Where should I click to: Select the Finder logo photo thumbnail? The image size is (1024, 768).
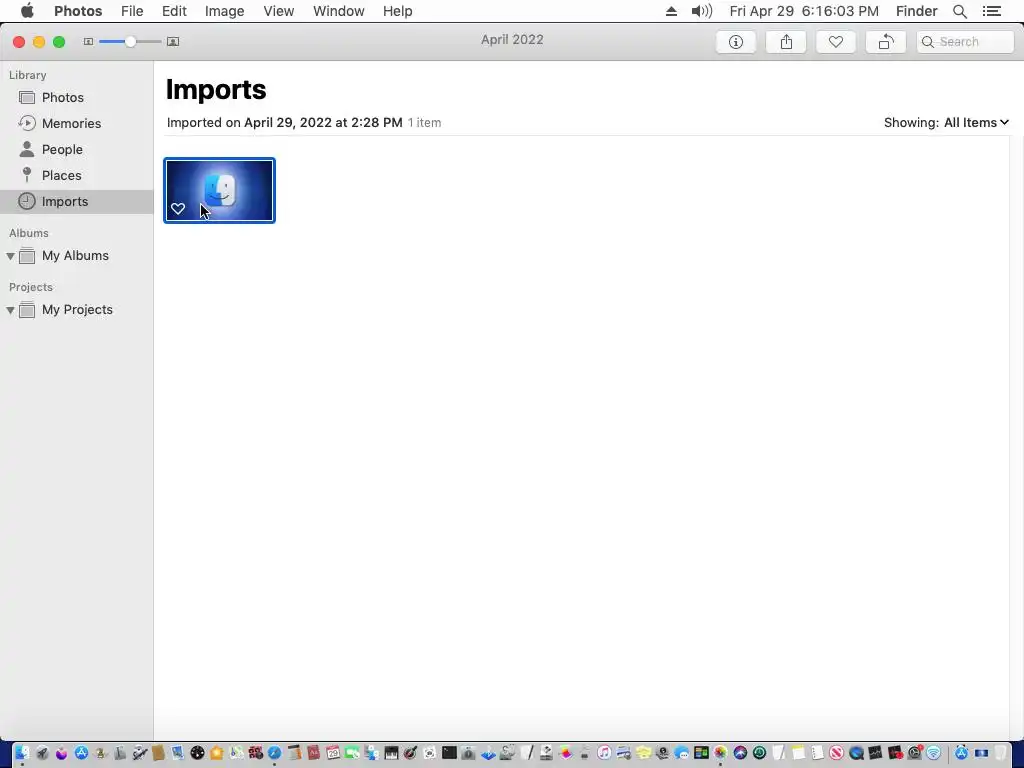(219, 190)
